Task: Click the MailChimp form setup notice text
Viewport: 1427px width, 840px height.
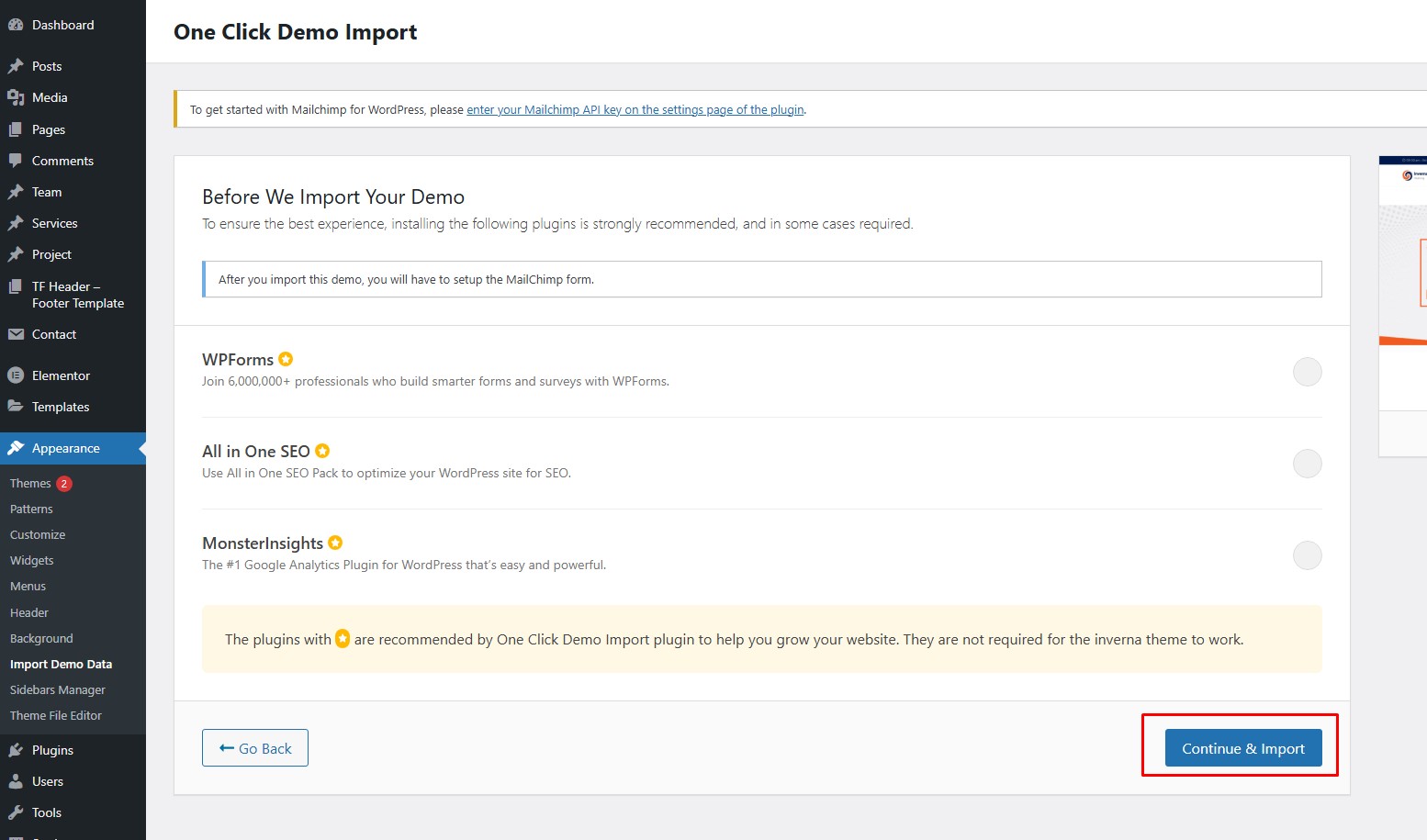Action: click(x=406, y=279)
